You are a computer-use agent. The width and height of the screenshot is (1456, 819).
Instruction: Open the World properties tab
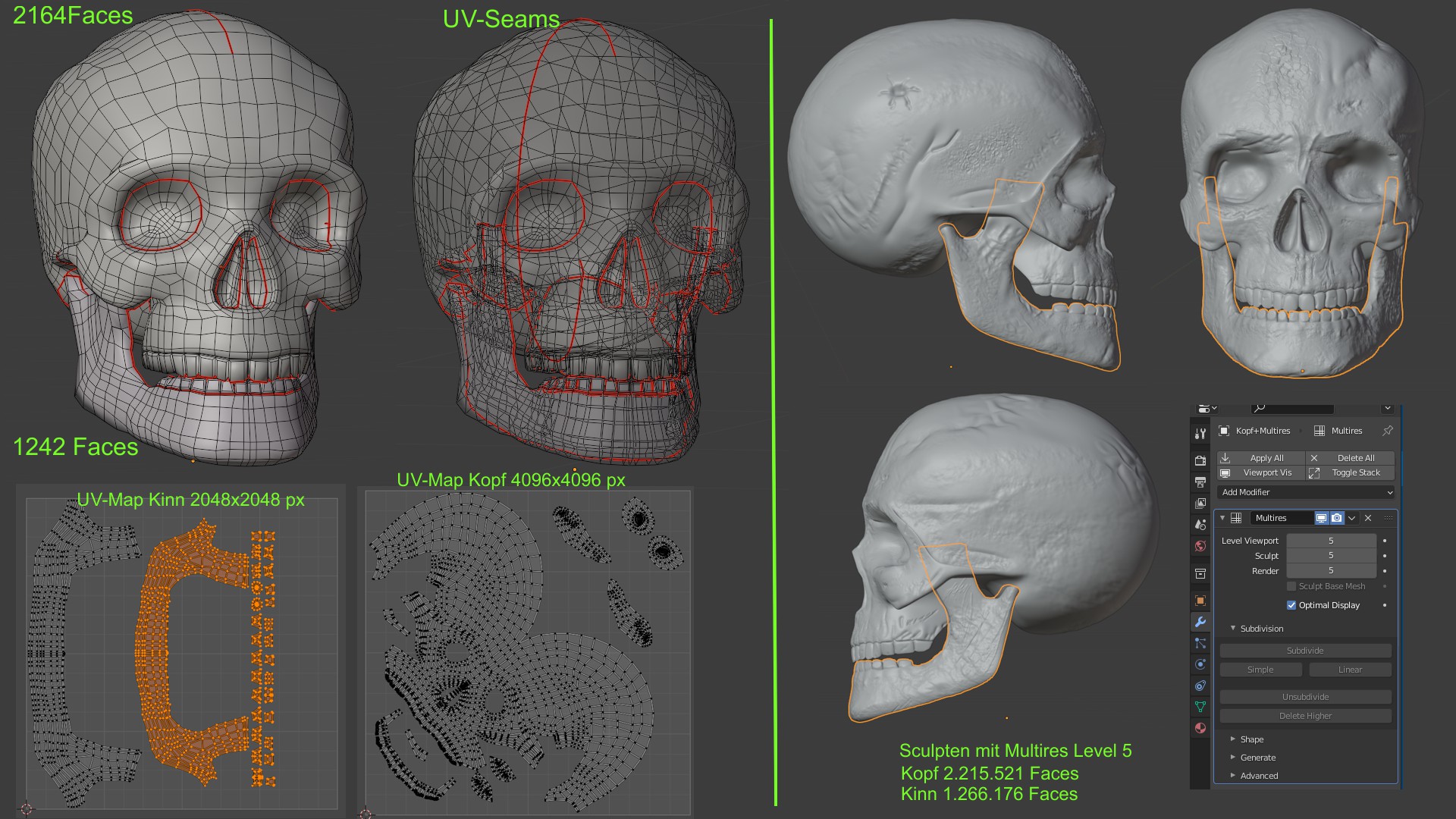pyautogui.click(x=1200, y=546)
